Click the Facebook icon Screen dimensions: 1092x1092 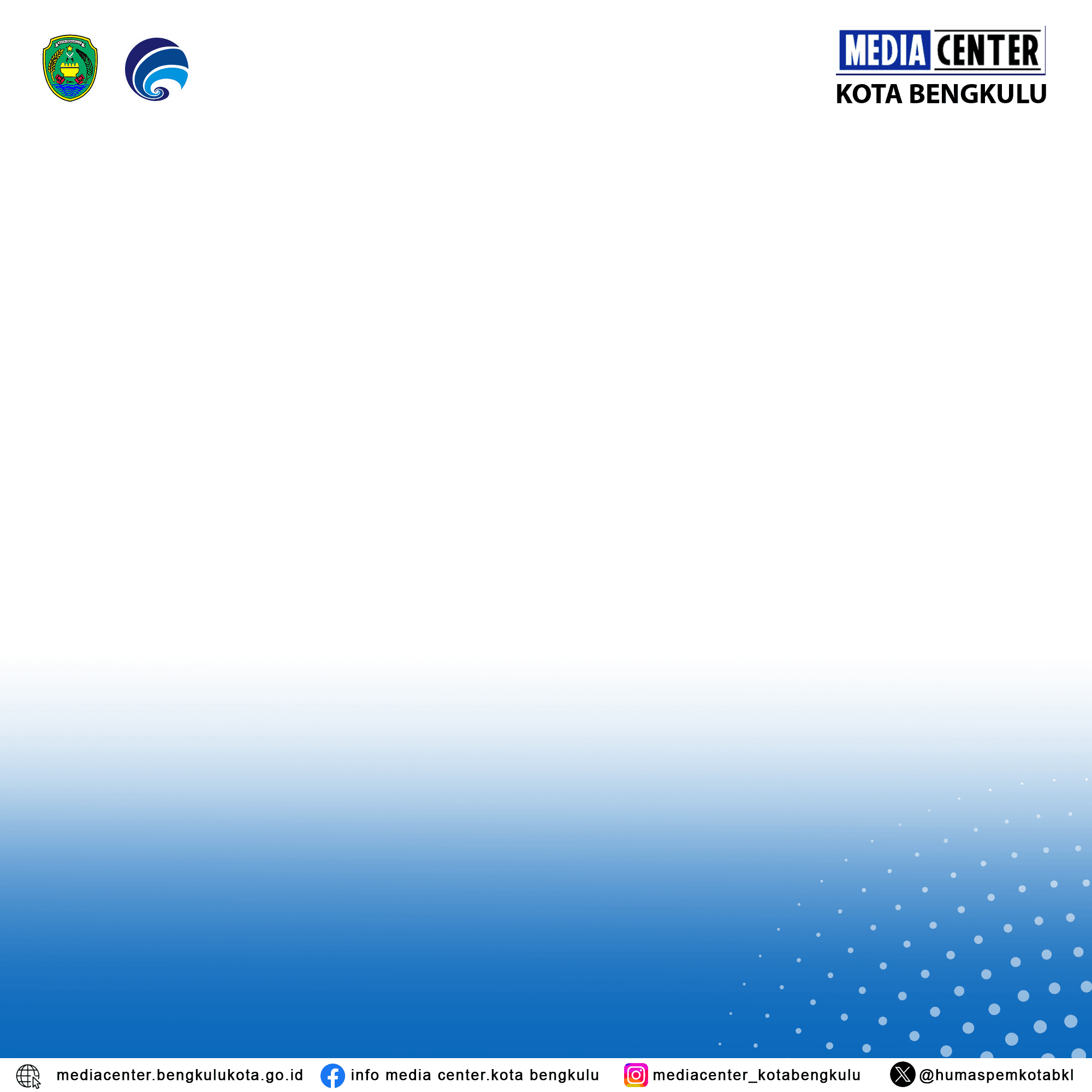pos(333,1076)
